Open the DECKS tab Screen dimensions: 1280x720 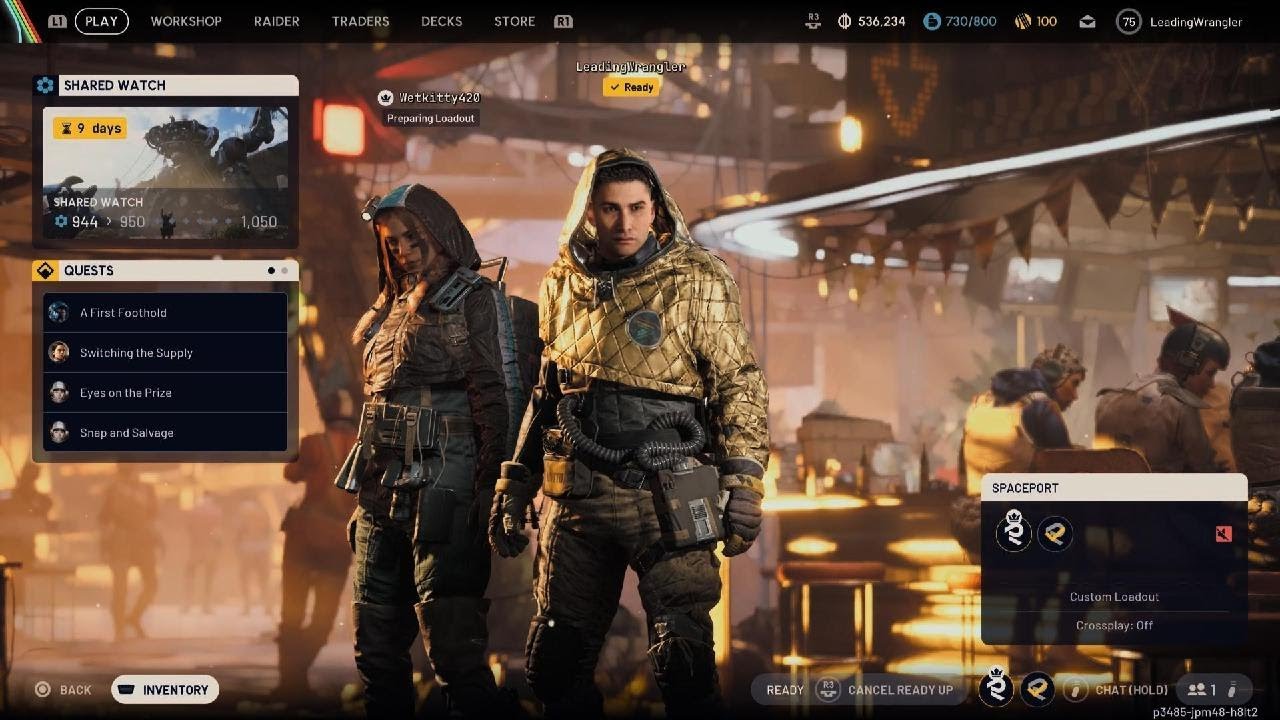point(442,21)
